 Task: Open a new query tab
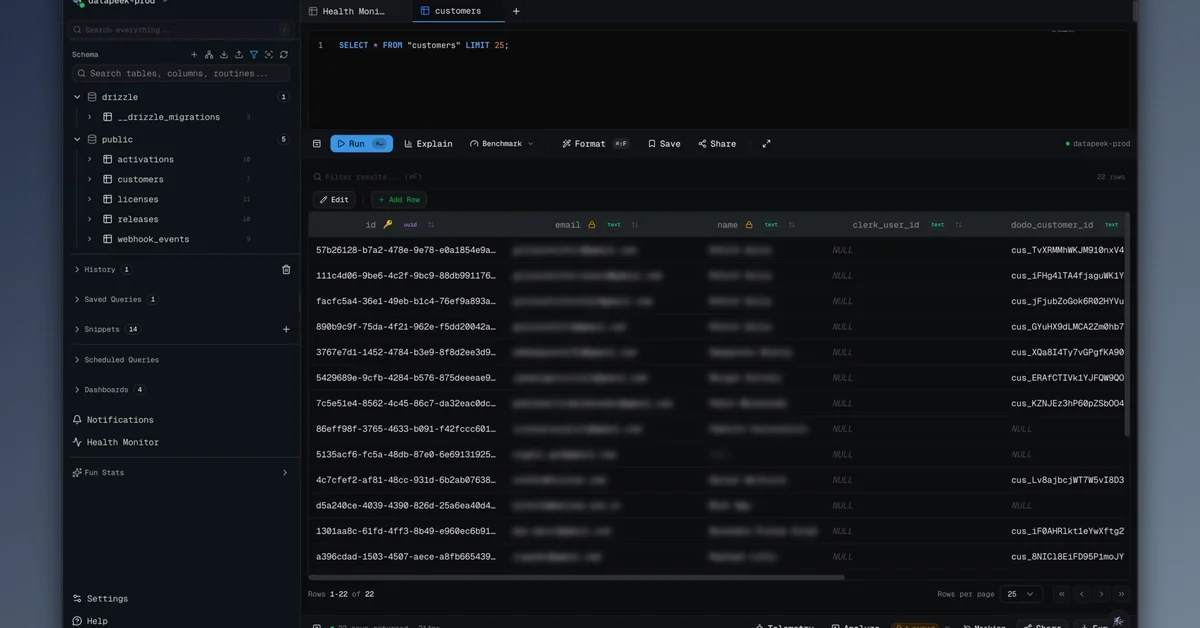coord(516,11)
